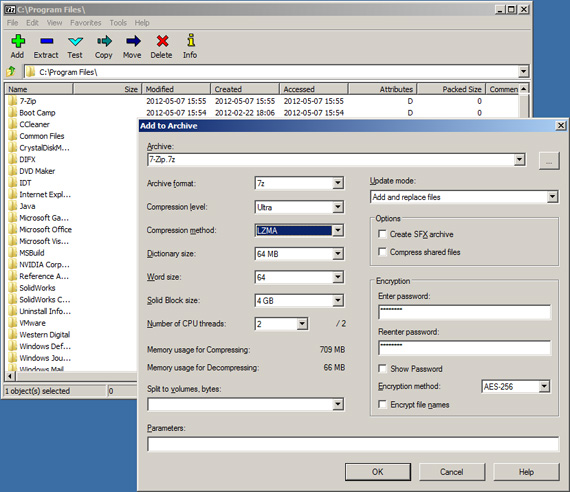Select the SolidWorks folder icon
The image size is (570, 492).
pos(12,288)
